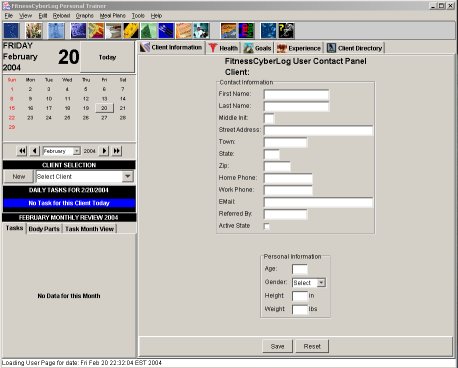This screenshot has width=458, height=368.
Task: Click the Last Name input field
Action: [x=296, y=107]
